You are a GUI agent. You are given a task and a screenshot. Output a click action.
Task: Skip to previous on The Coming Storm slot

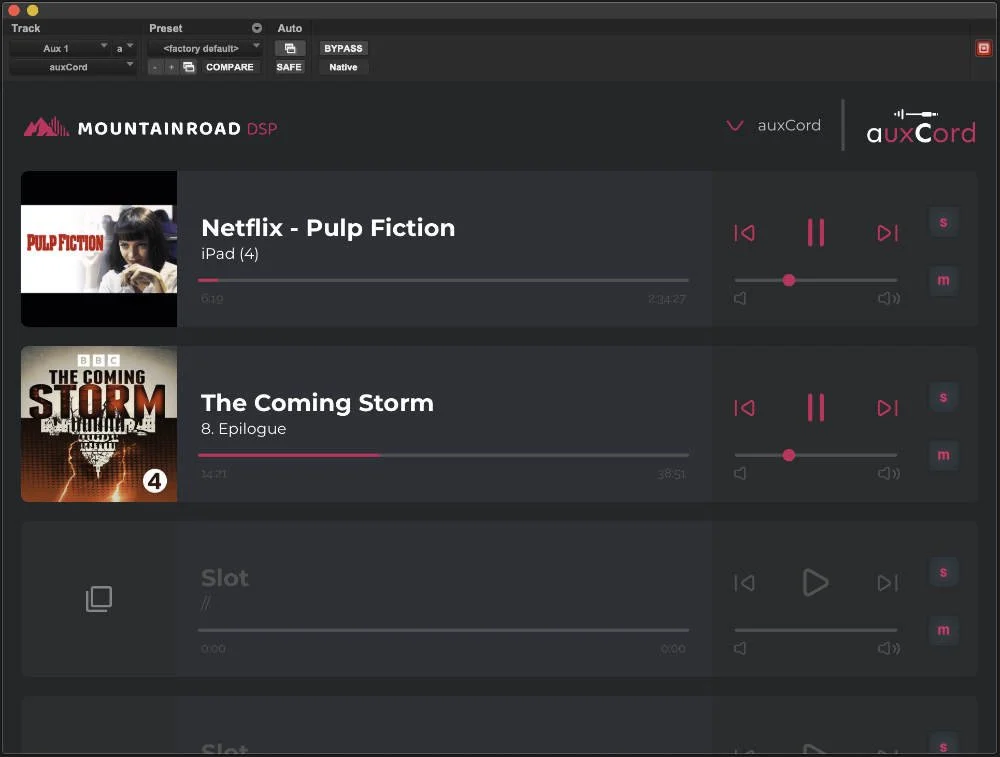coord(744,408)
